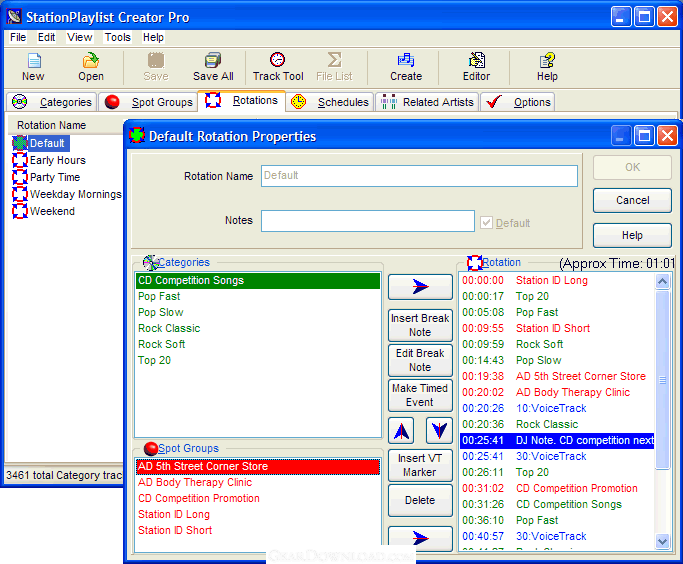Image resolution: width=683 pixels, height=564 pixels.
Task: Switch to the Spot Groups tab
Action: tap(148, 102)
